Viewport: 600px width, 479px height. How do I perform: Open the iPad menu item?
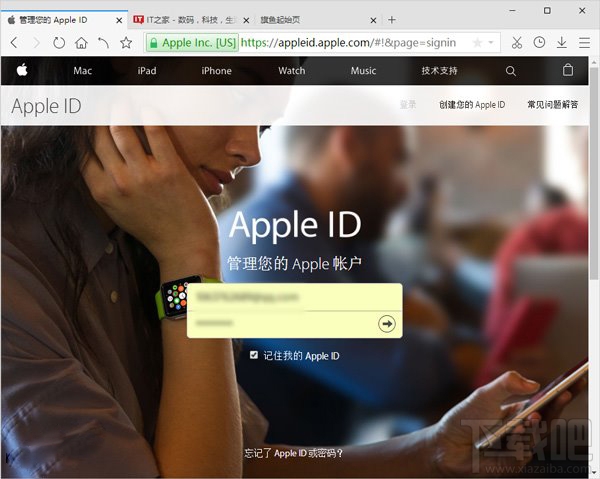click(x=147, y=71)
